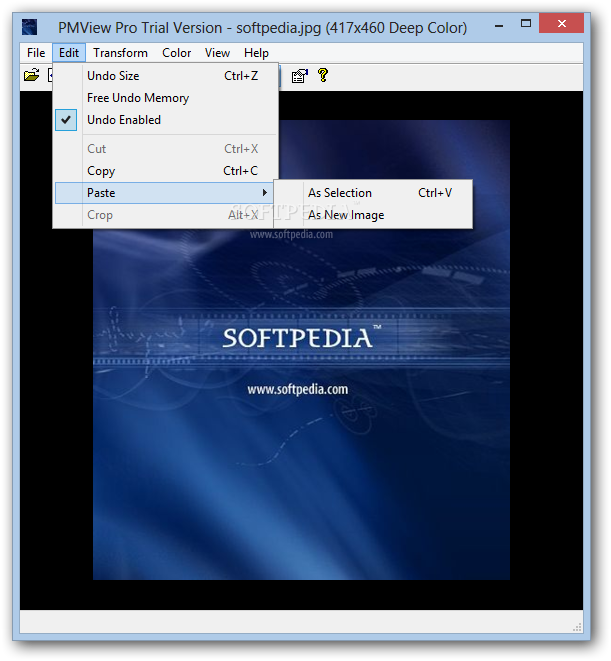Open the Color menu
This screenshot has width=611, height=661.
click(176, 53)
